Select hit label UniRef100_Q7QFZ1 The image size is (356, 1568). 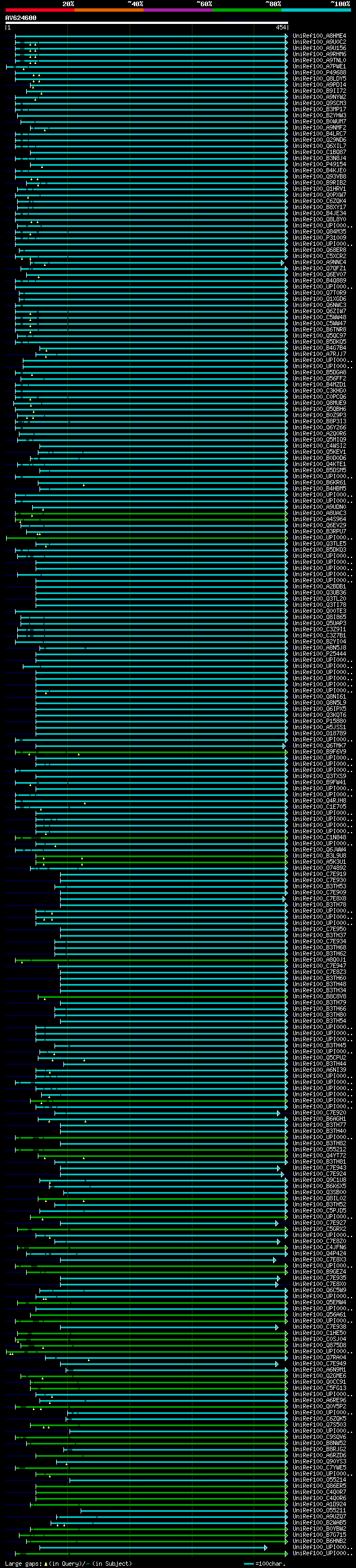click(x=319, y=269)
